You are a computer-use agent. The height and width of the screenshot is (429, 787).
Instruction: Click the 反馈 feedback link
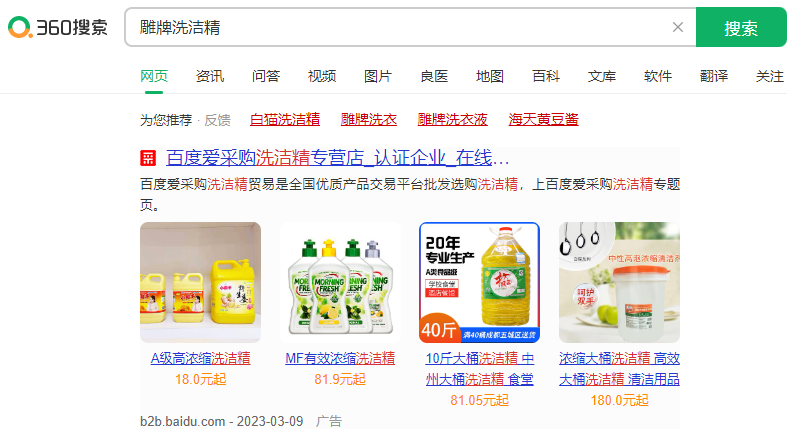click(x=217, y=120)
